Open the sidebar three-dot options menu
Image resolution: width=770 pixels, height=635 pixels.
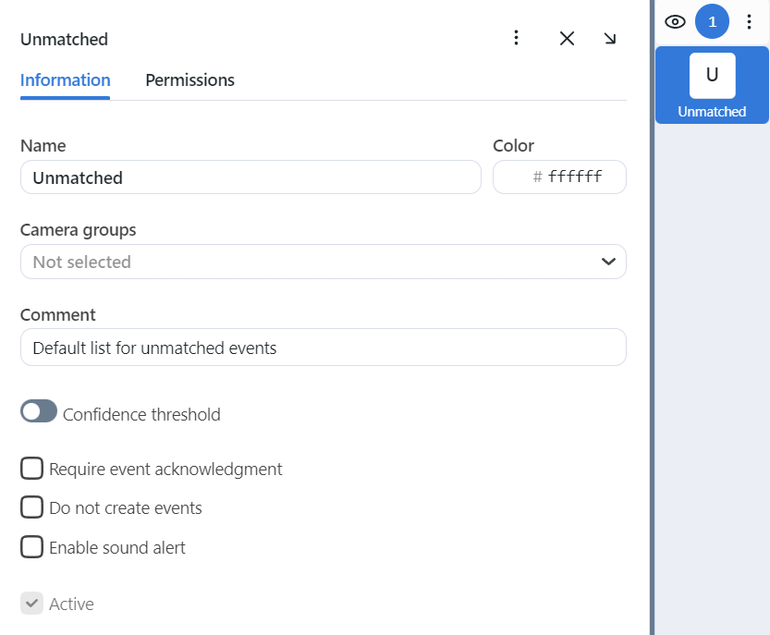749,22
